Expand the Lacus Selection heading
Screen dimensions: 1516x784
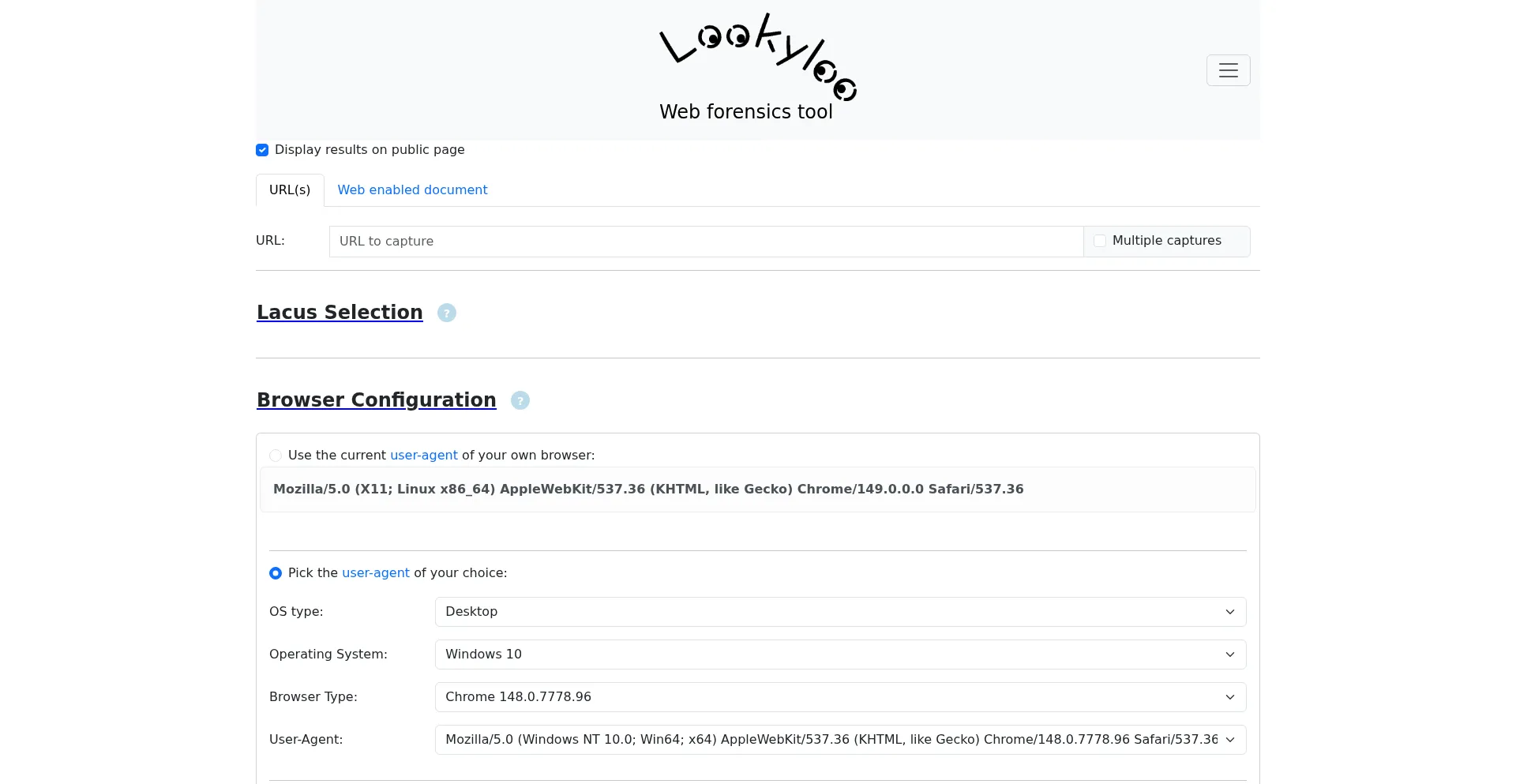(340, 312)
